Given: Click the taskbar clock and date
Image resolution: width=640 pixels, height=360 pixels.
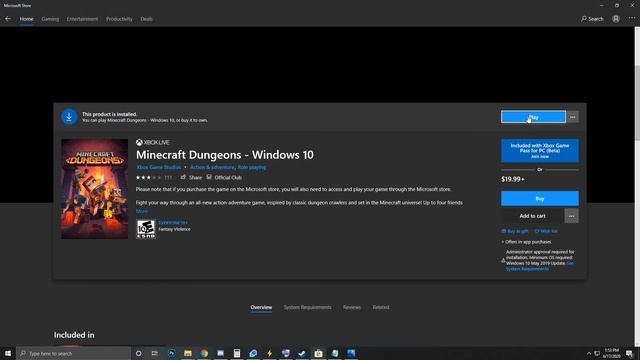Looking at the screenshot, I should tap(611, 353).
